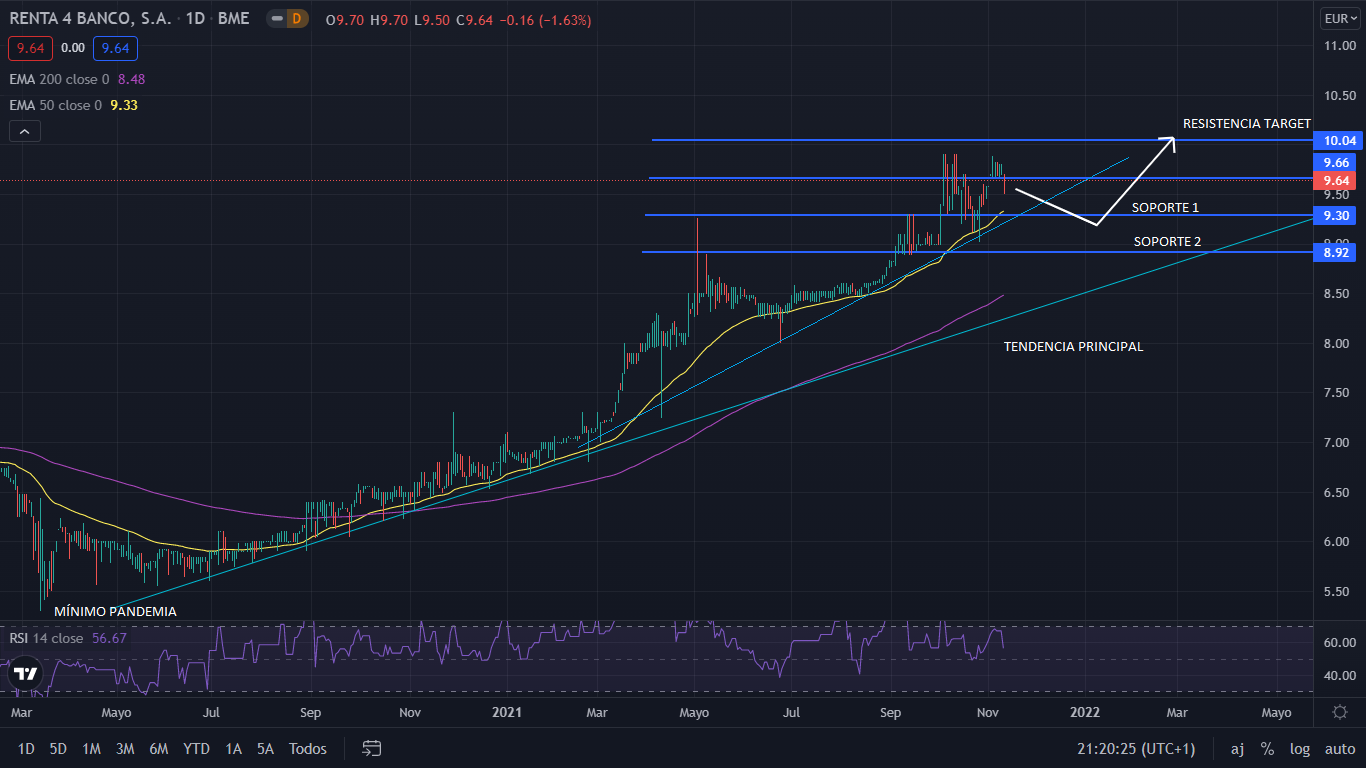The image size is (1366, 768).
Task: Open chart settings gear icon
Action: (x=1339, y=712)
